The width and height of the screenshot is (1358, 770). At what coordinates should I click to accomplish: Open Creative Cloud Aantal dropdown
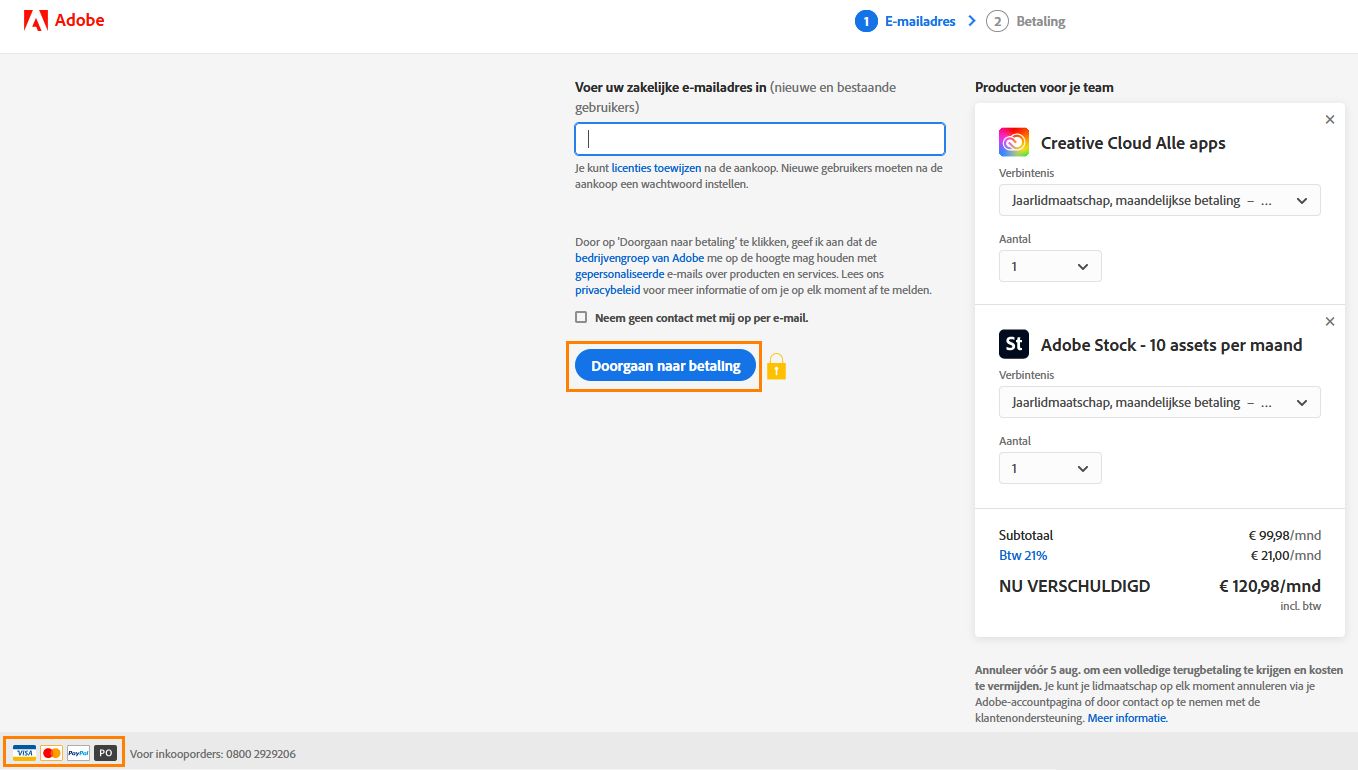pos(1050,266)
